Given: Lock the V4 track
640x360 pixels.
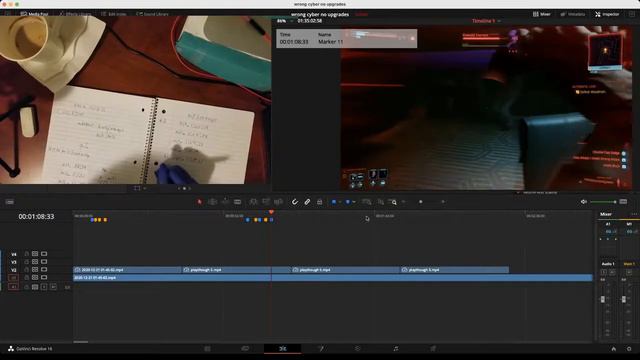Looking at the screenshot, I should [x=27, y=254].
